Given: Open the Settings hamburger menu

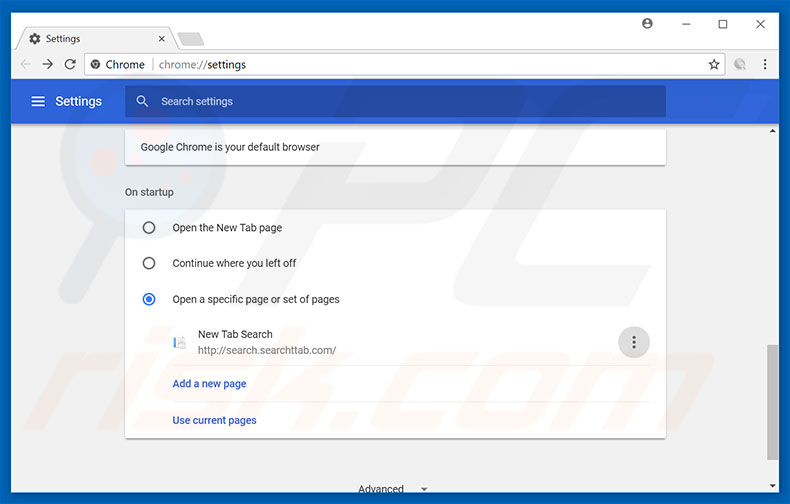Looking at the screenshot, I should click(x=38, y=101).
